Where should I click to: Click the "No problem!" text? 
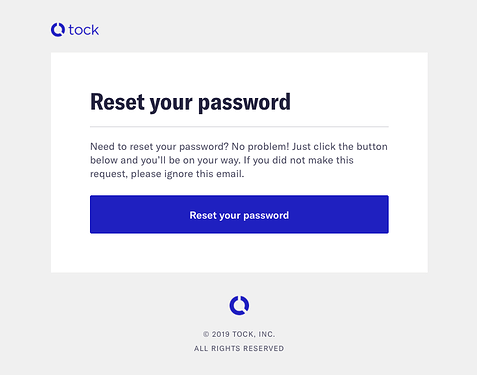(261, 147)
